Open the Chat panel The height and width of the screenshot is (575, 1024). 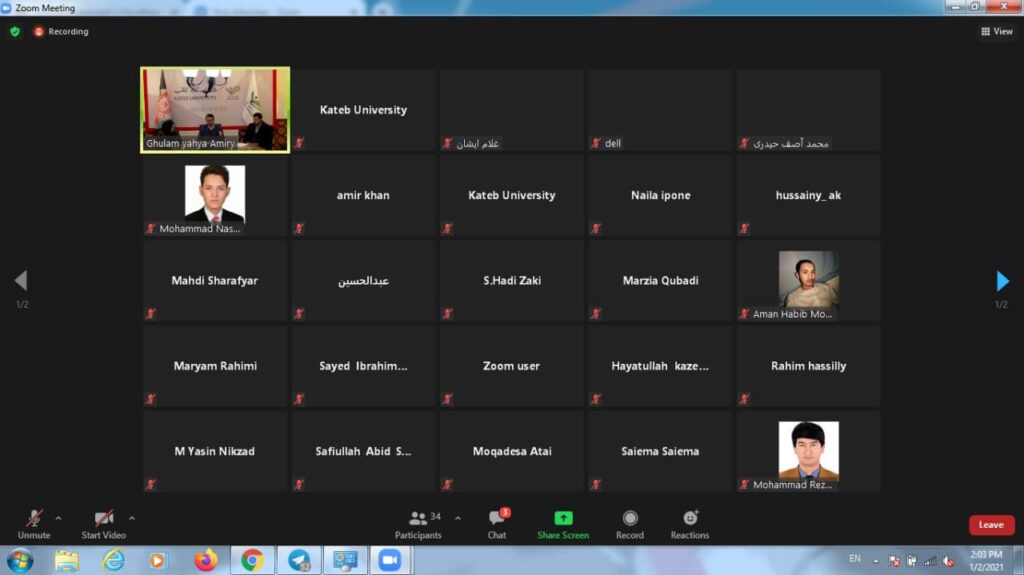coord(498,525)
